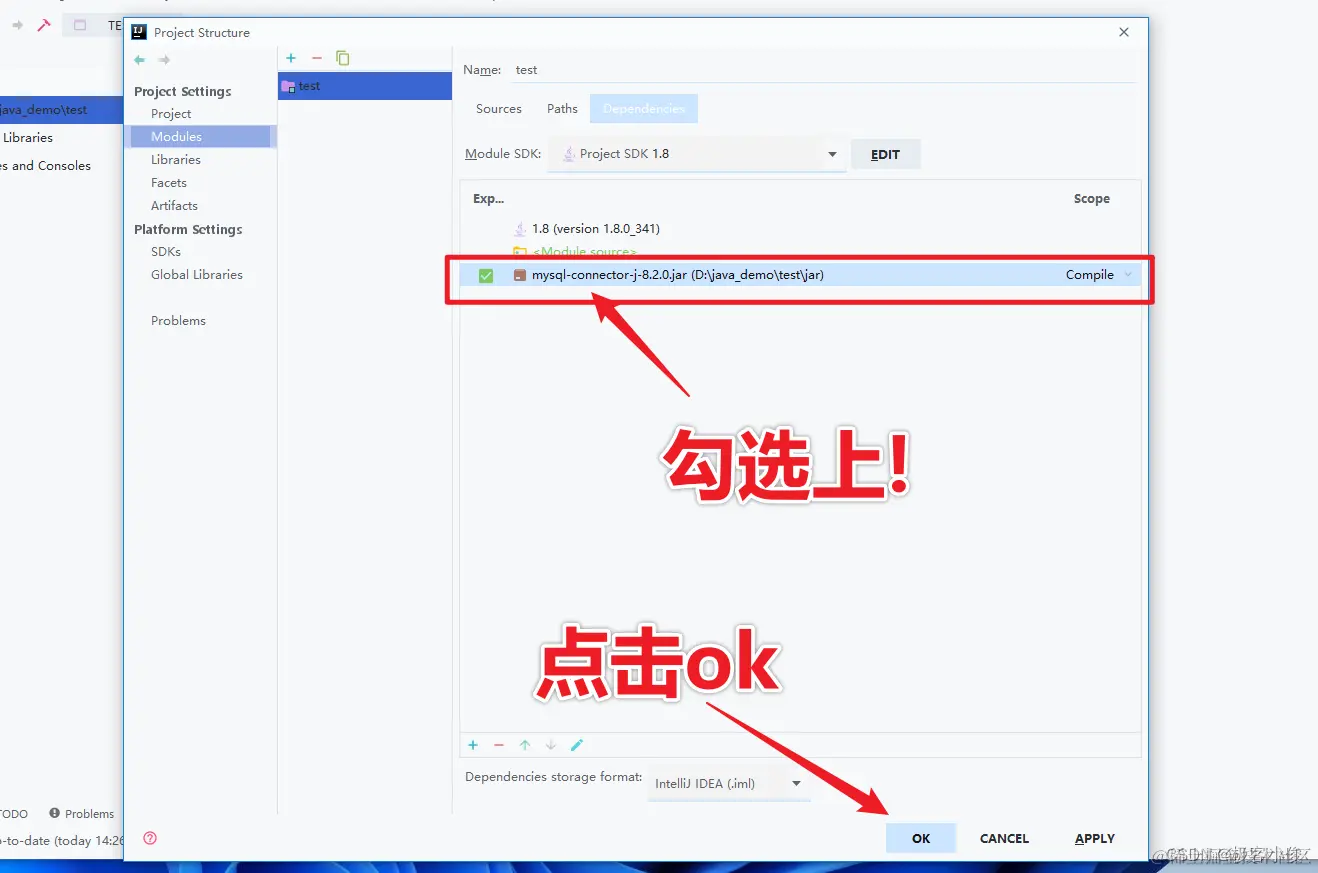Select Project under Project Settings
Screen dimensions: 1318x873
tap(171, 114)
